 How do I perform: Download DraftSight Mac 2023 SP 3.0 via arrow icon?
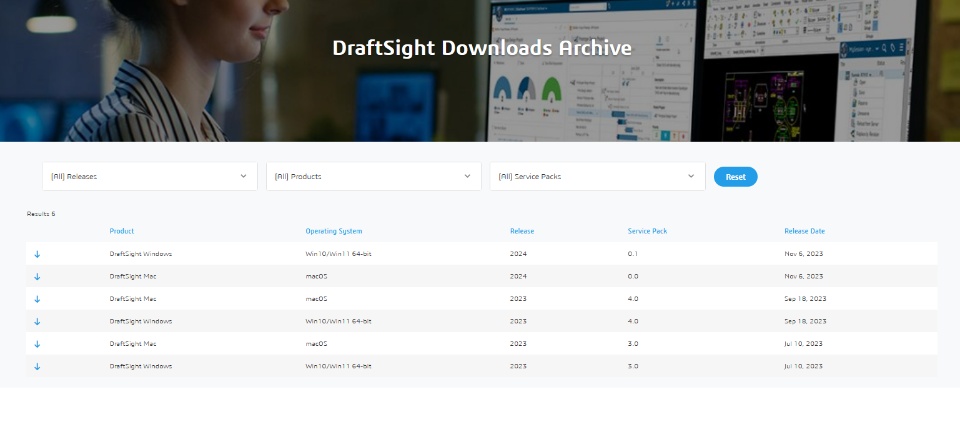click(x=37, y=344)
